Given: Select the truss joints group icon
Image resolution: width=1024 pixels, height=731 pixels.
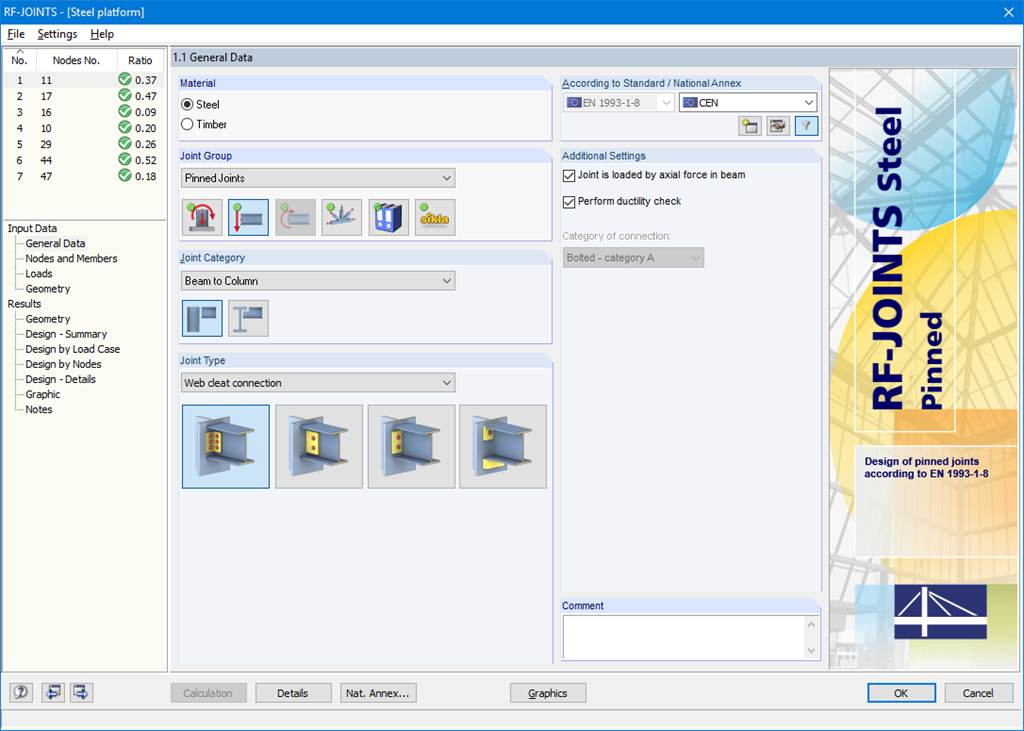Looking at the screenshot, I should pyautogui.click(x=341, y=217).
